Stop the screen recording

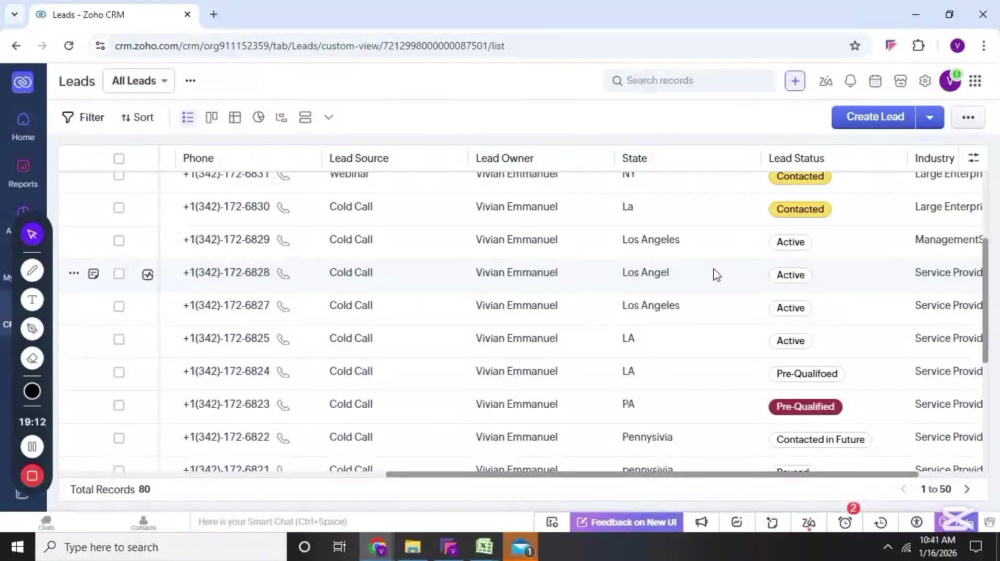pyautogui.click(x=32, y=476)
